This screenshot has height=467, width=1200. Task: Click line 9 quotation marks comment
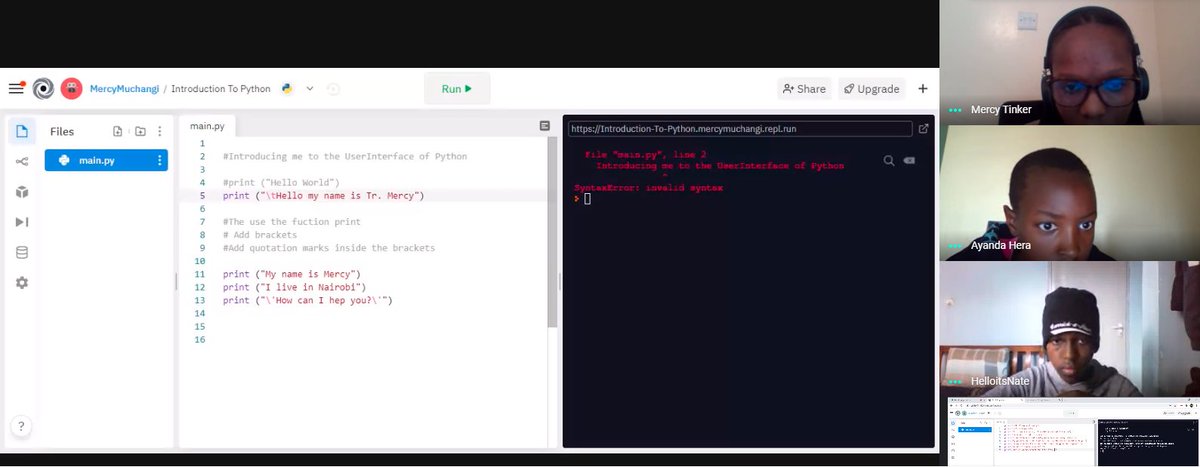point(329,248)
